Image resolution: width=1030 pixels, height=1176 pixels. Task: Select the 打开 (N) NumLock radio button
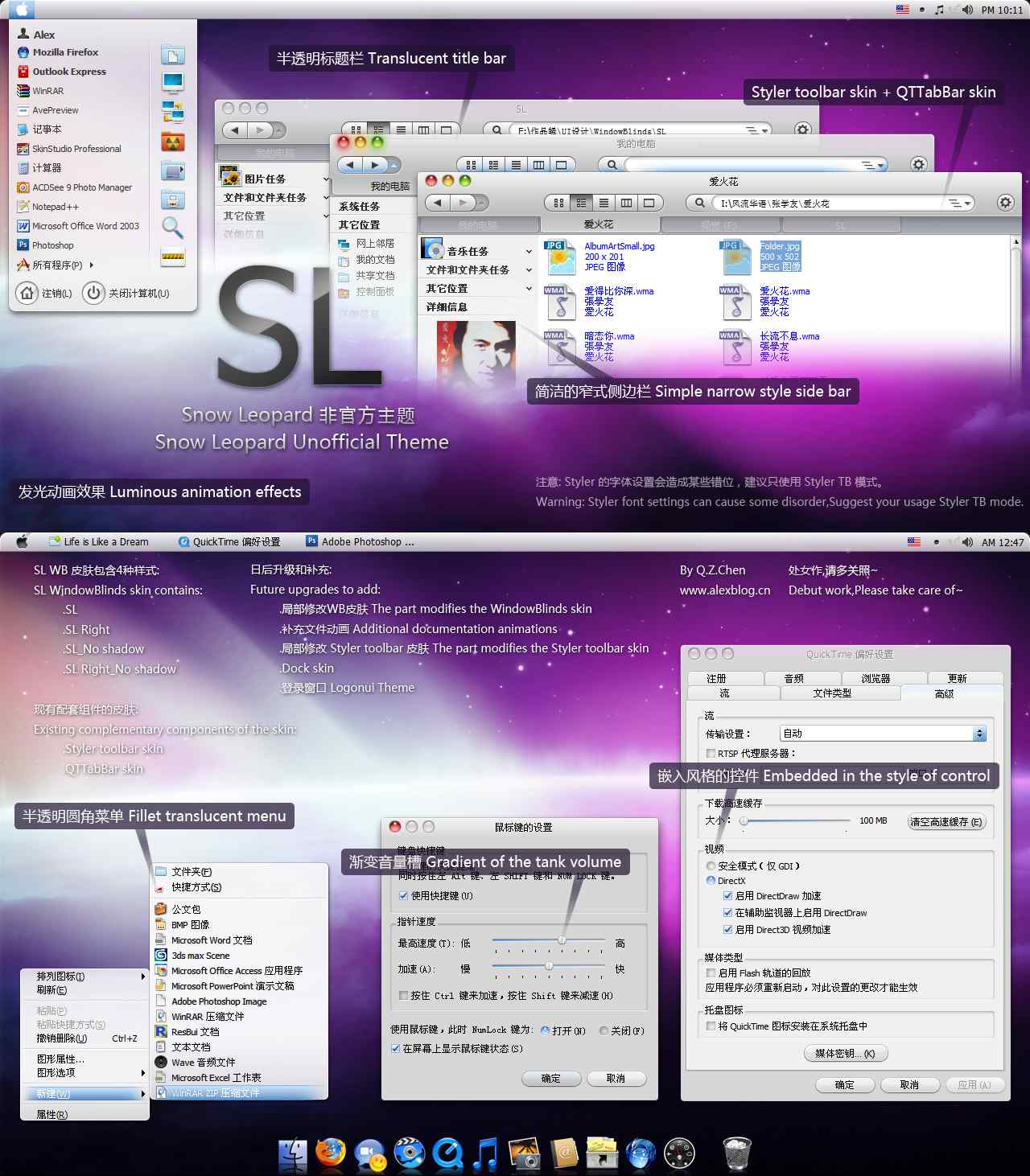pyautogui.click(x=546, y=1030)
